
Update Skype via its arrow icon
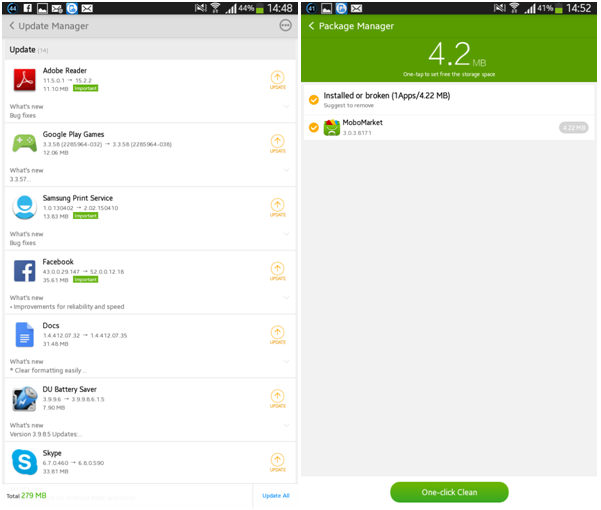point(278,462)
